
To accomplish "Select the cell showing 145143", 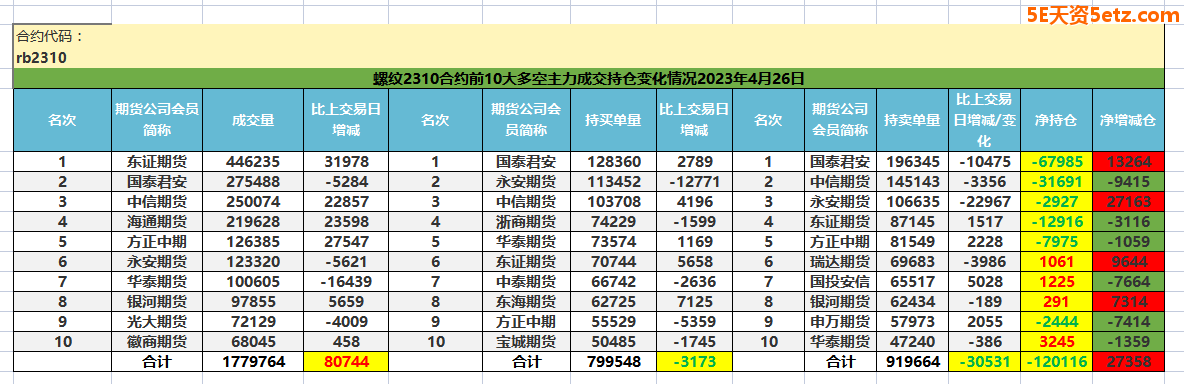I will pyautogui.click(x=912, y=181).
